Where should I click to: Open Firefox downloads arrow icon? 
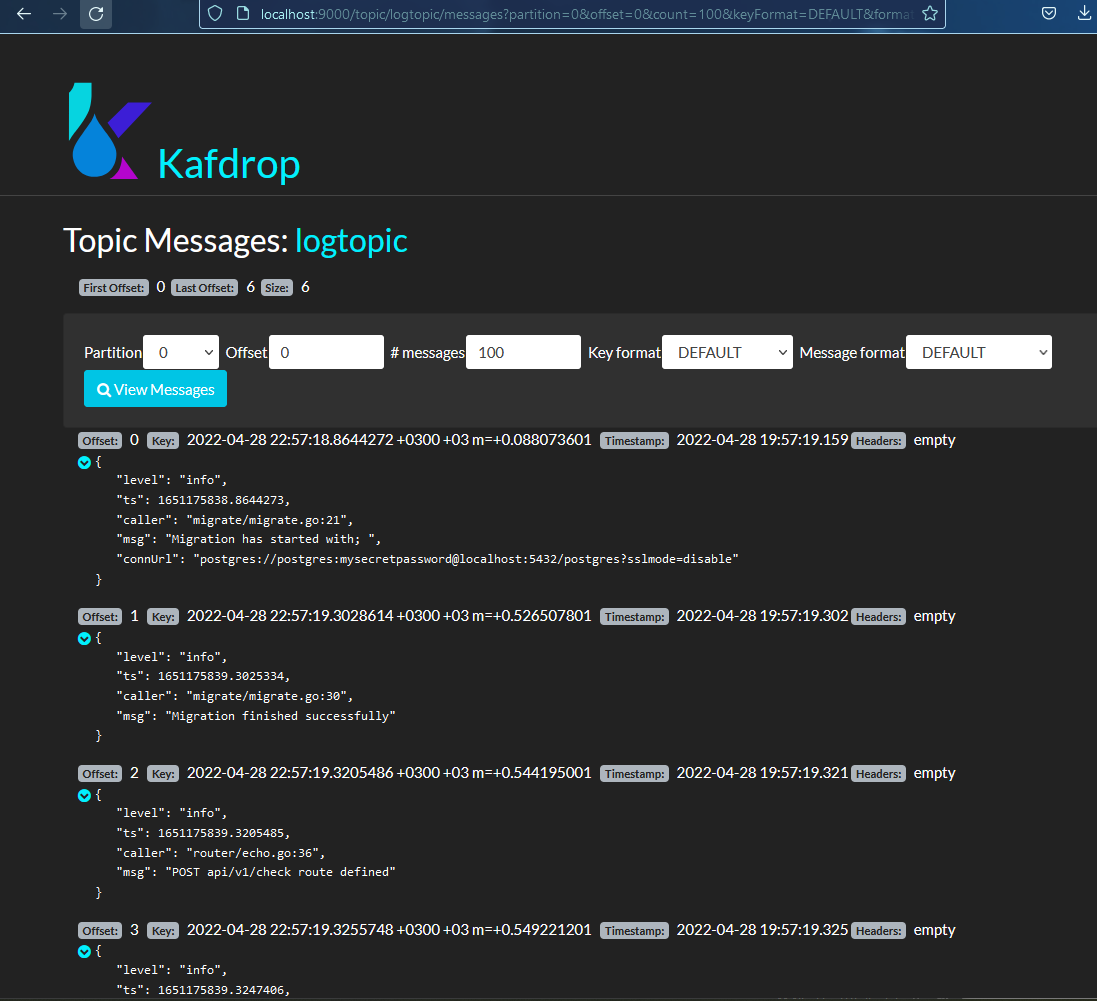1084,14
